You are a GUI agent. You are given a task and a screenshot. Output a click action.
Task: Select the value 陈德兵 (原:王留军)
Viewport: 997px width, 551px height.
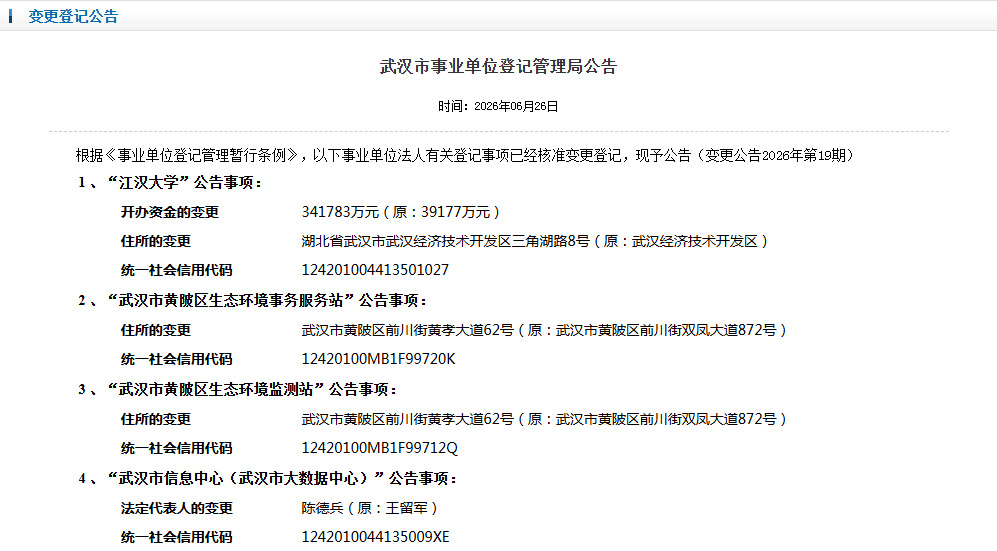tap(369, 508)
